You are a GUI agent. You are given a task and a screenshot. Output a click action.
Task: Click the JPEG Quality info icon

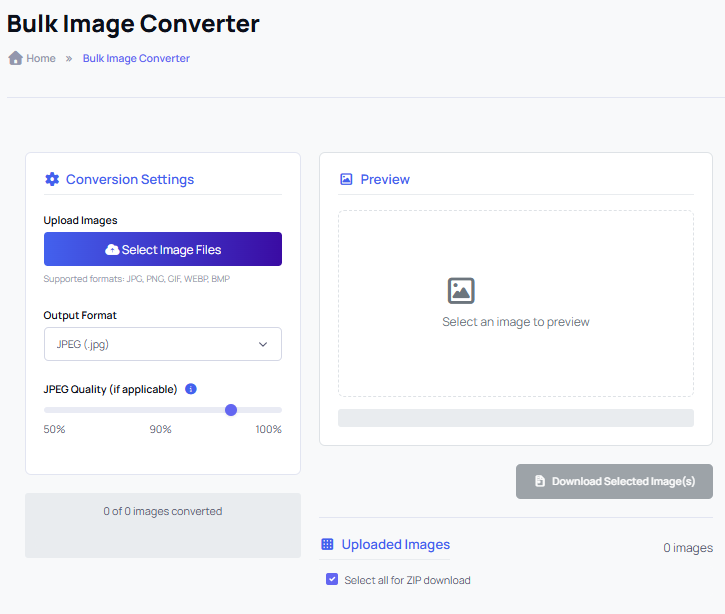tap(190, 389)
